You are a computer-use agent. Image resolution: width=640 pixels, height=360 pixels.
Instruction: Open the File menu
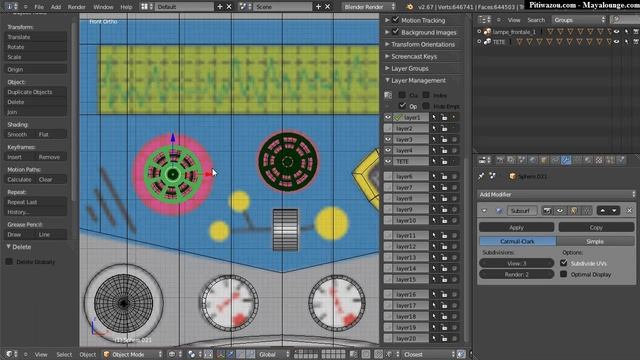pyautogui.click(x=39, y=7)
